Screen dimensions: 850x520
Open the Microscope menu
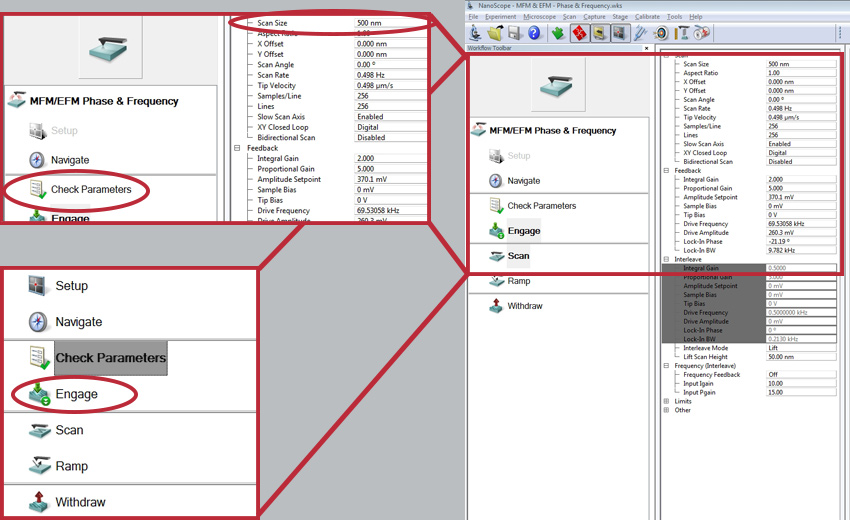(539, 17)
